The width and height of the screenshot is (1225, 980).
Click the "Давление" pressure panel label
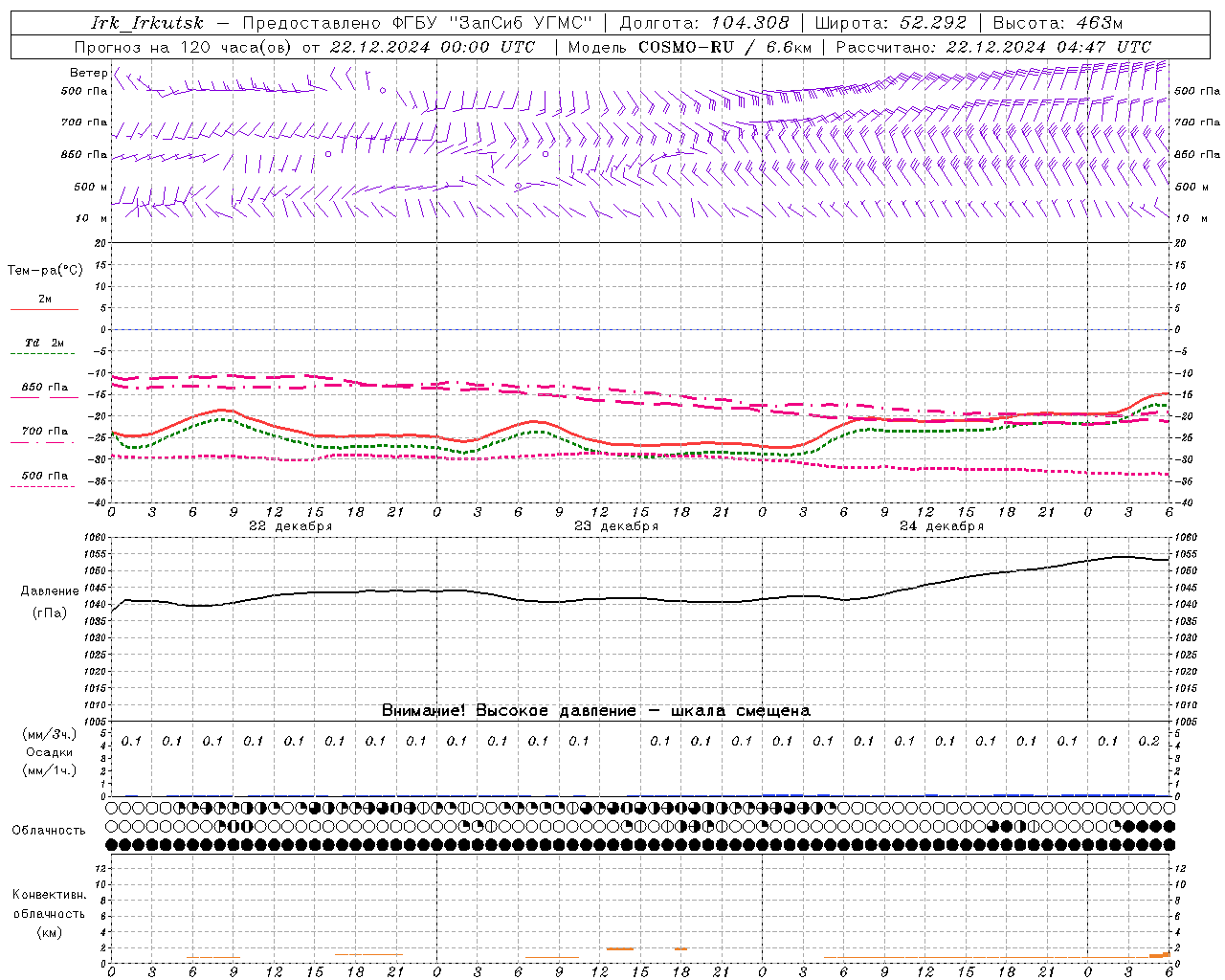point(50,591)
